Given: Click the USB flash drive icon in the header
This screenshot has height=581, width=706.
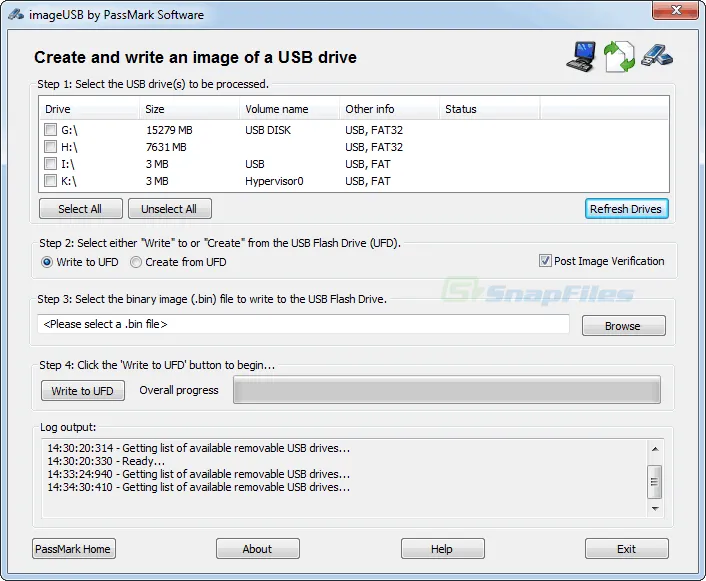Looking at the screenshot, I should (657, 55).
